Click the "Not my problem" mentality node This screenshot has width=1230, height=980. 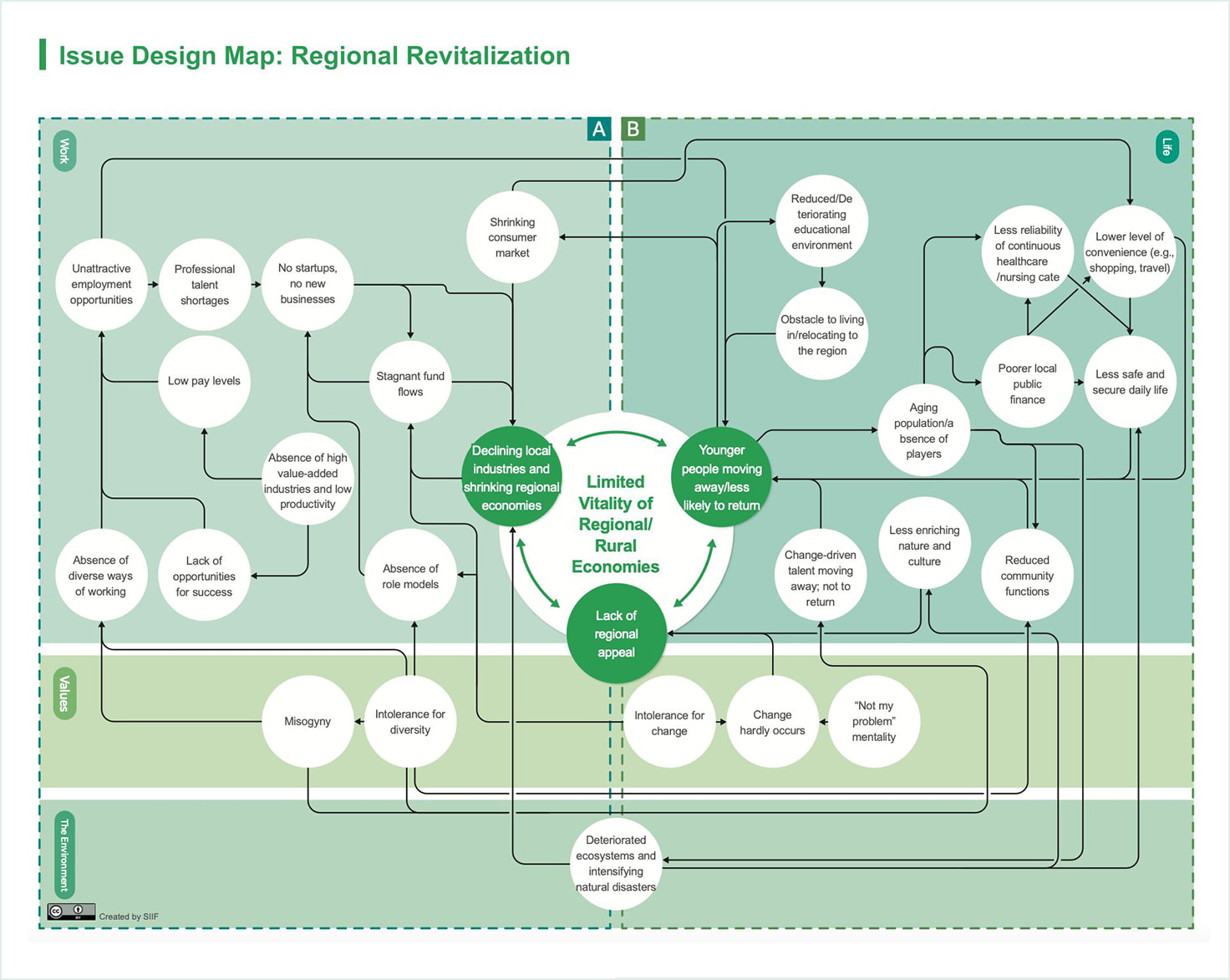pos(873,722)
